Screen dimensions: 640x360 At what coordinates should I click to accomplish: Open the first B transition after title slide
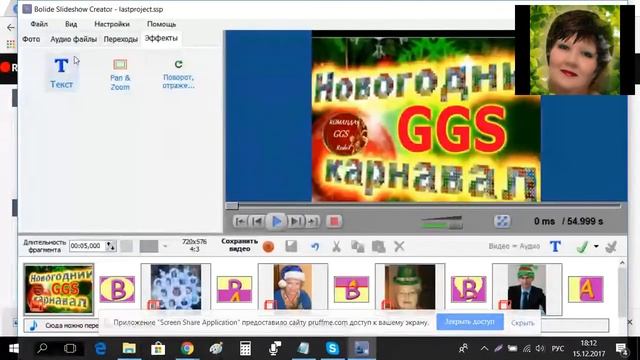click(x=117, y=289)
